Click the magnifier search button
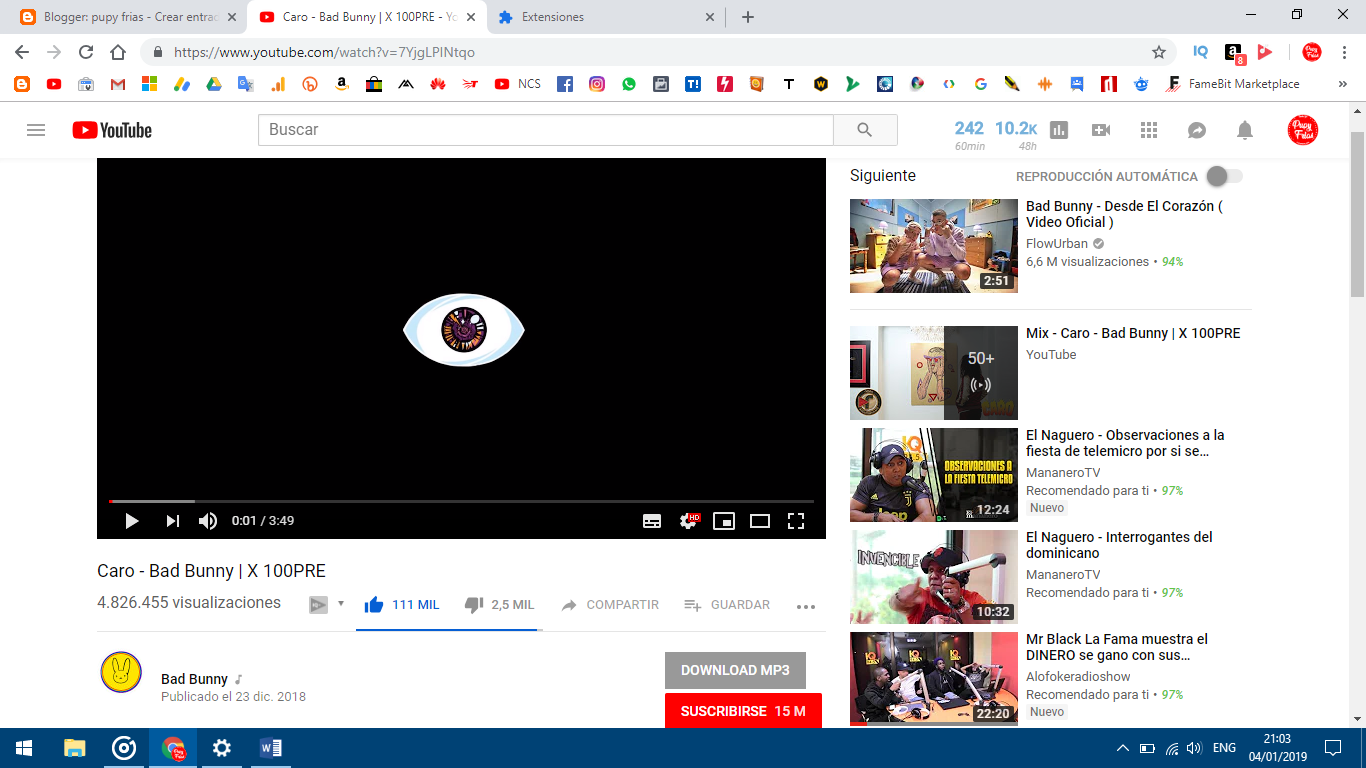The height and width of the screenshot is (768, 1366). click(865, 130)
